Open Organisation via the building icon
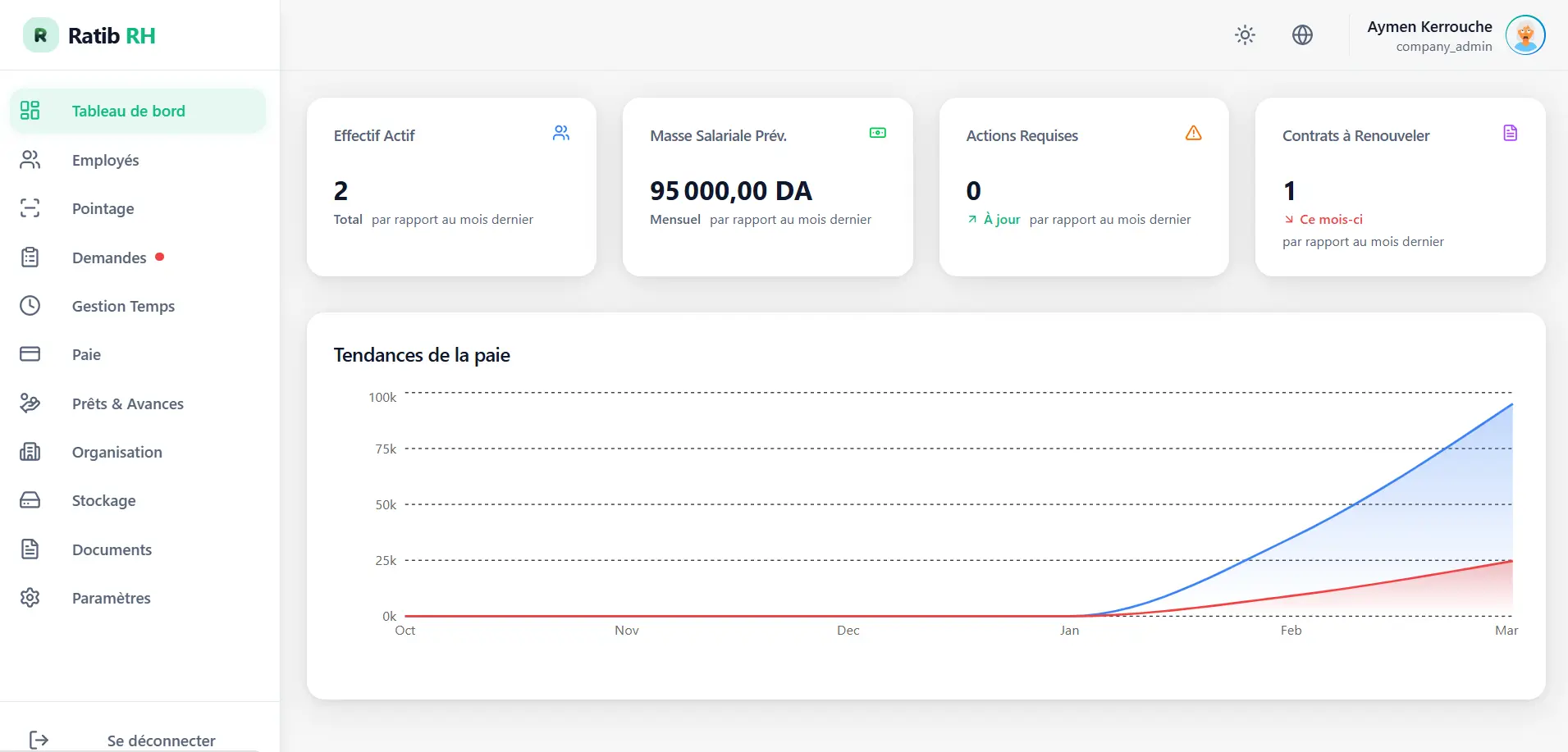The image size is (1568, 752). coord(30,451)
